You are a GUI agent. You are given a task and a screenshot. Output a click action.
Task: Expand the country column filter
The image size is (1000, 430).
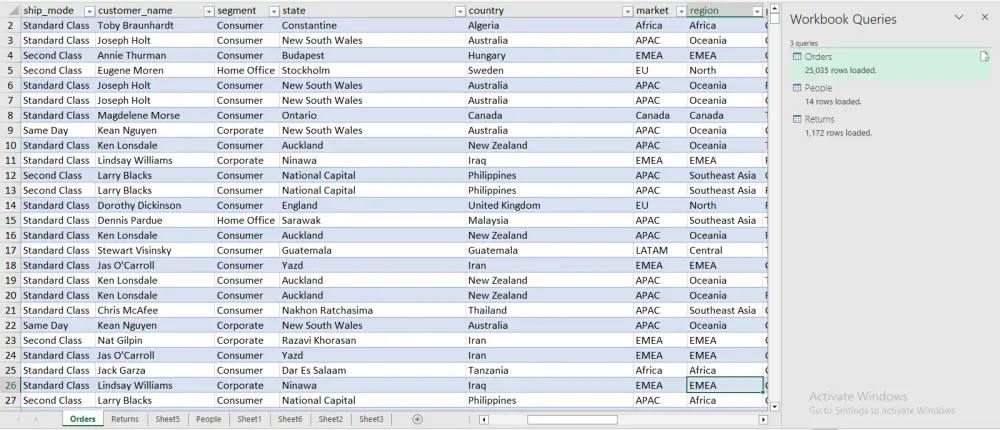tap(625, 11)
